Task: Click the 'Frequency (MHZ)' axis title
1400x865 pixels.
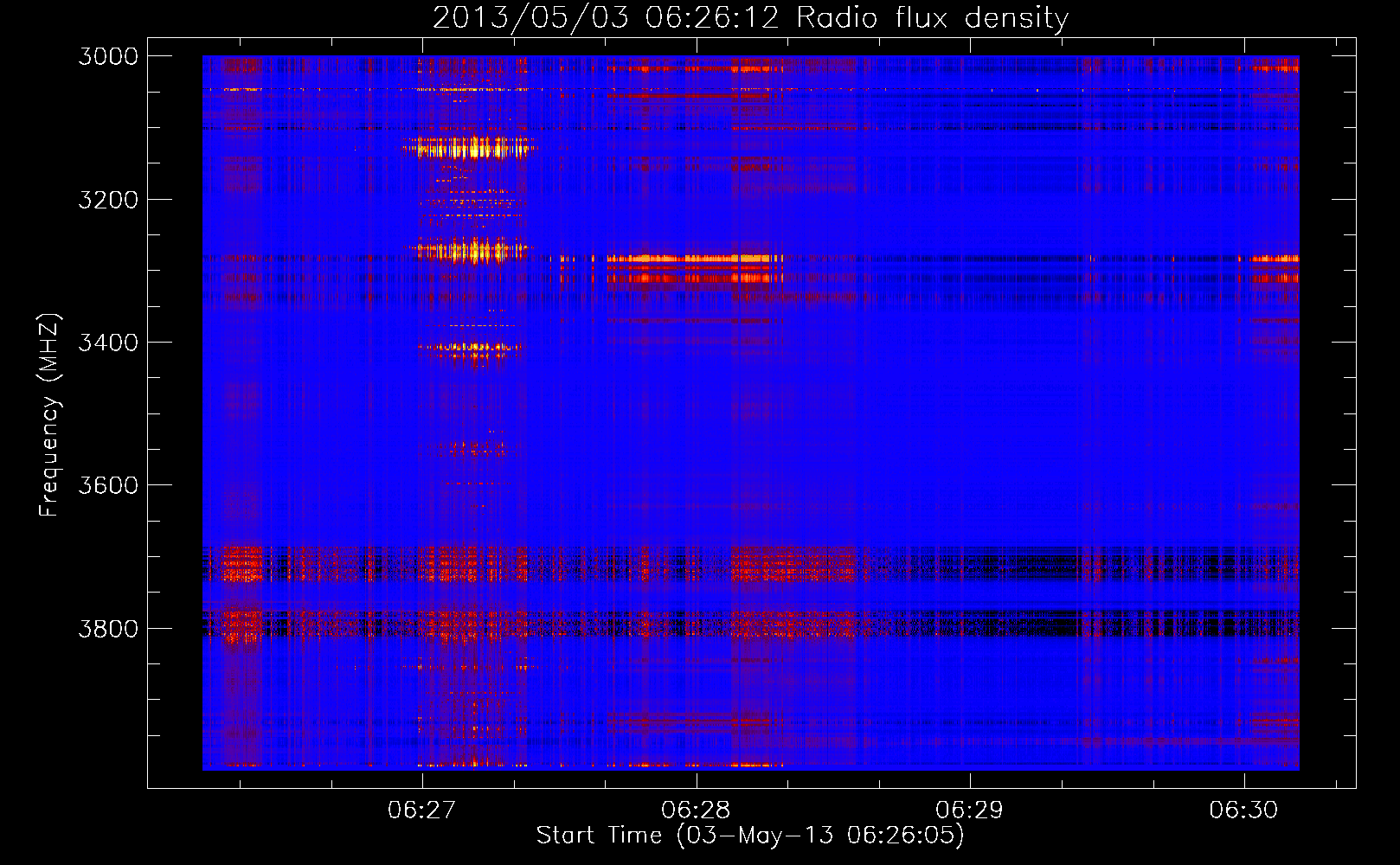Action: [x=50, y=415]
